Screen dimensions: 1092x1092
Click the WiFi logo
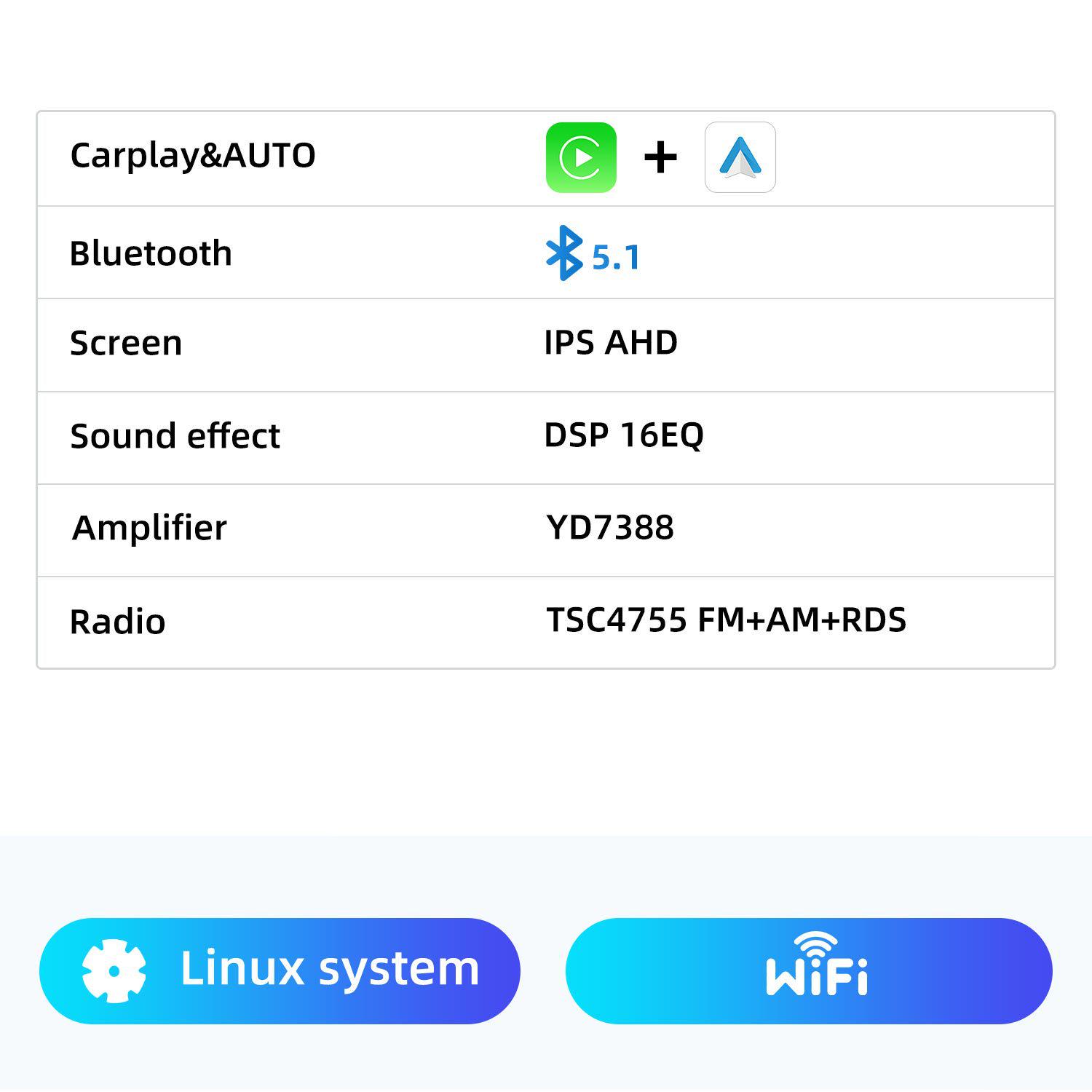pos(816,965)
